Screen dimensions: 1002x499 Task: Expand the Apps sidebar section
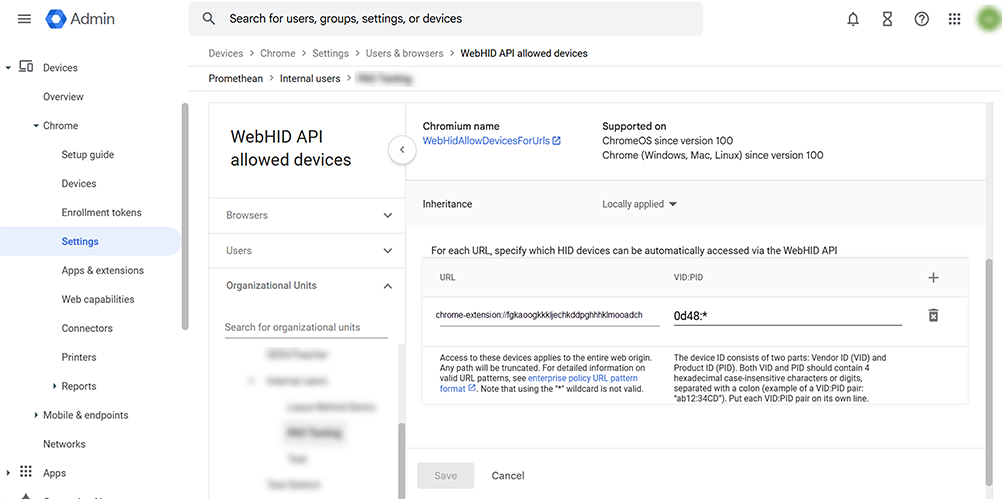pyautogui.click(x=8, y=473)
